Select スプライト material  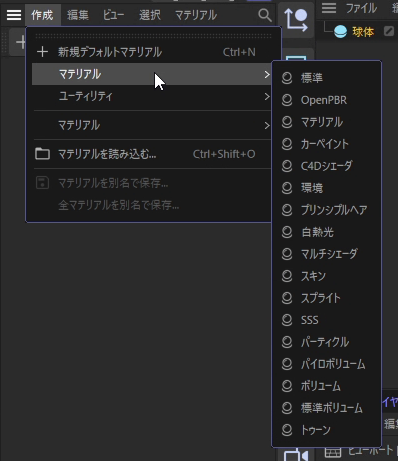tap(327, 298)
